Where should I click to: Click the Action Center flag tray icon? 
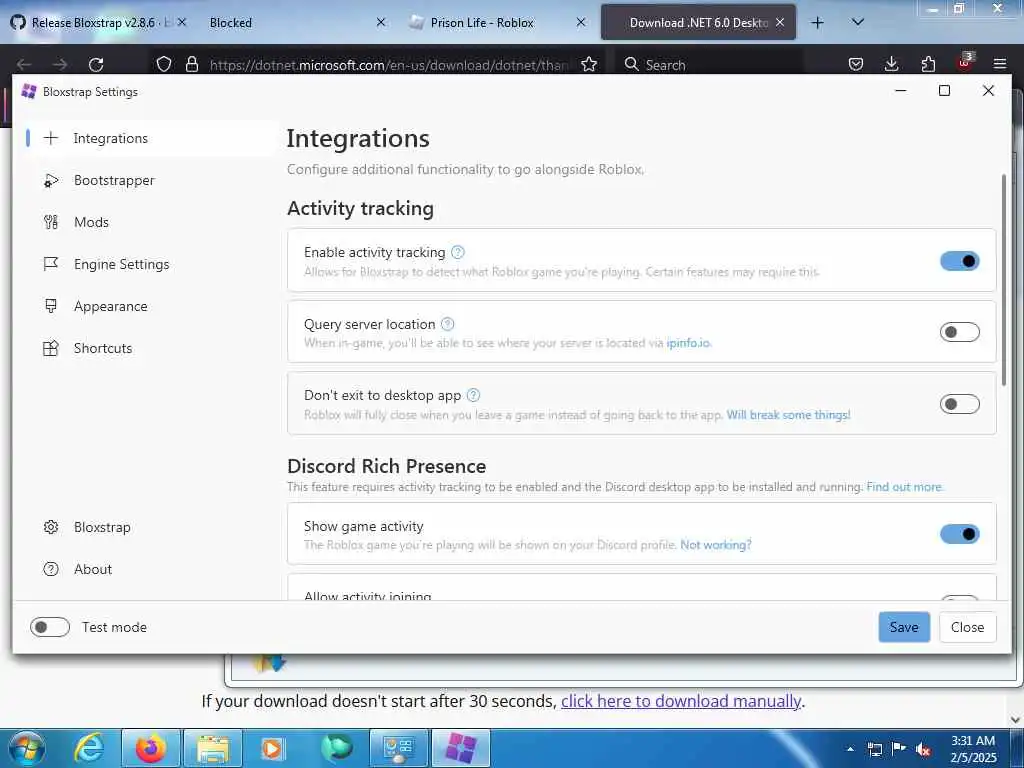point(899,749)
